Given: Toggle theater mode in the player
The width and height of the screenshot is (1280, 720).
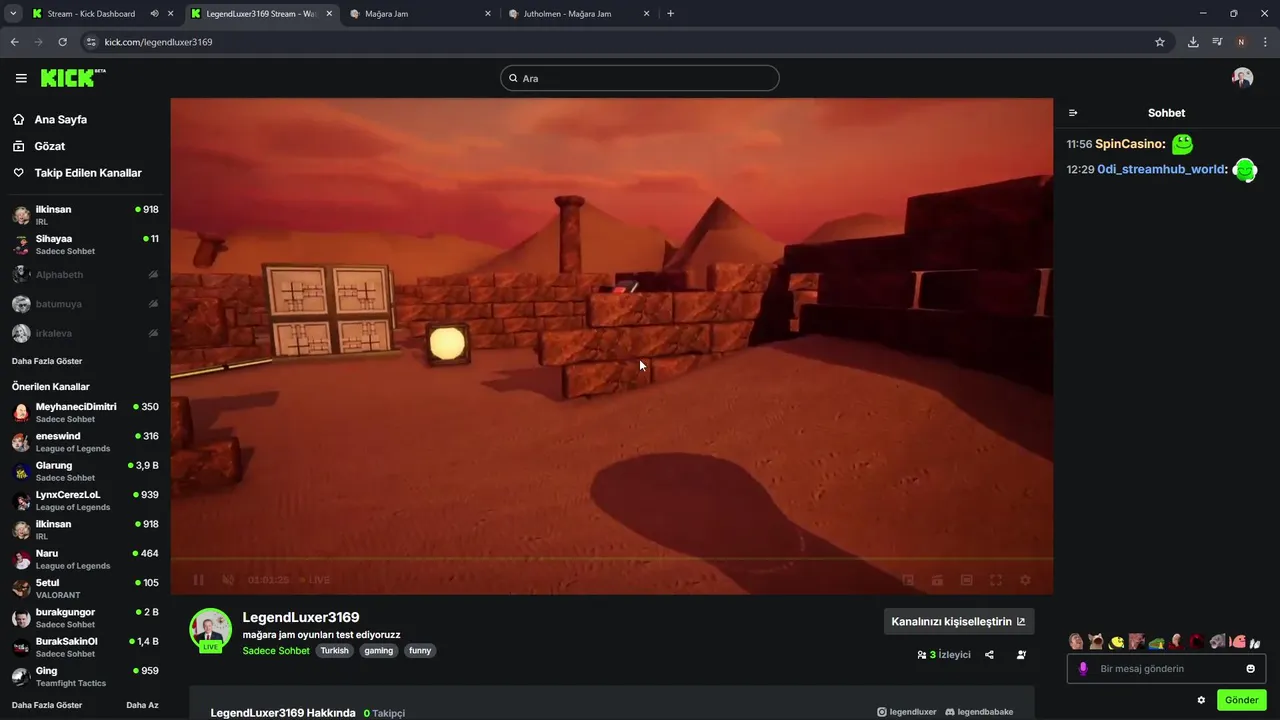Looking at the screenshot, I should pyautogui.click(x=967, y=580).
